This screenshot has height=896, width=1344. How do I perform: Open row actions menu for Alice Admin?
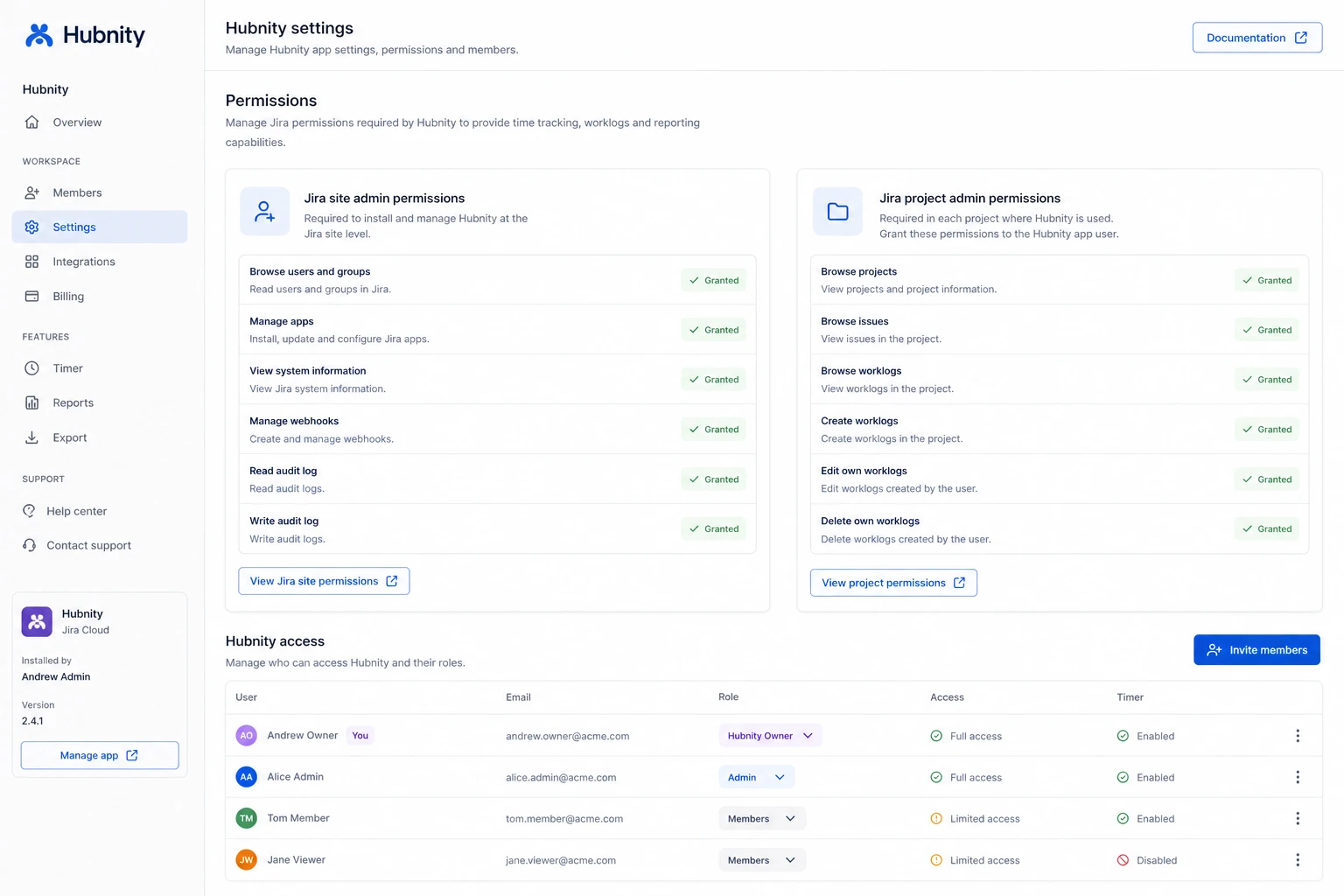1298,777
